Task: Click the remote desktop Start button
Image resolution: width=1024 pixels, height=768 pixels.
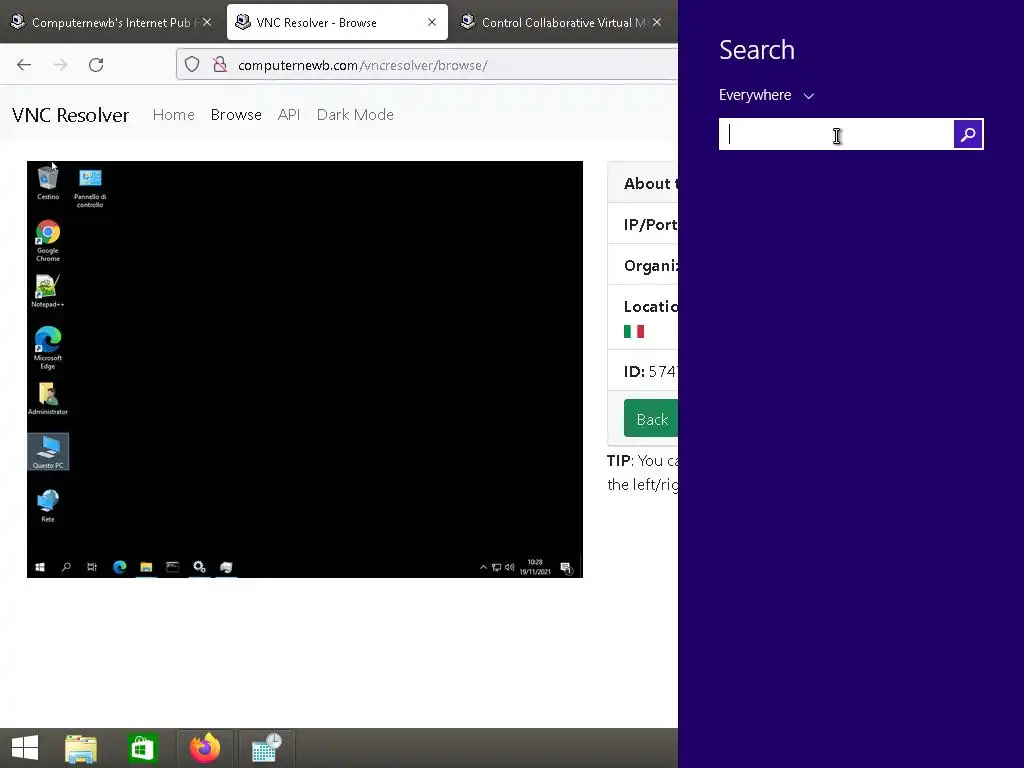Action: click(x=40, y=567)
